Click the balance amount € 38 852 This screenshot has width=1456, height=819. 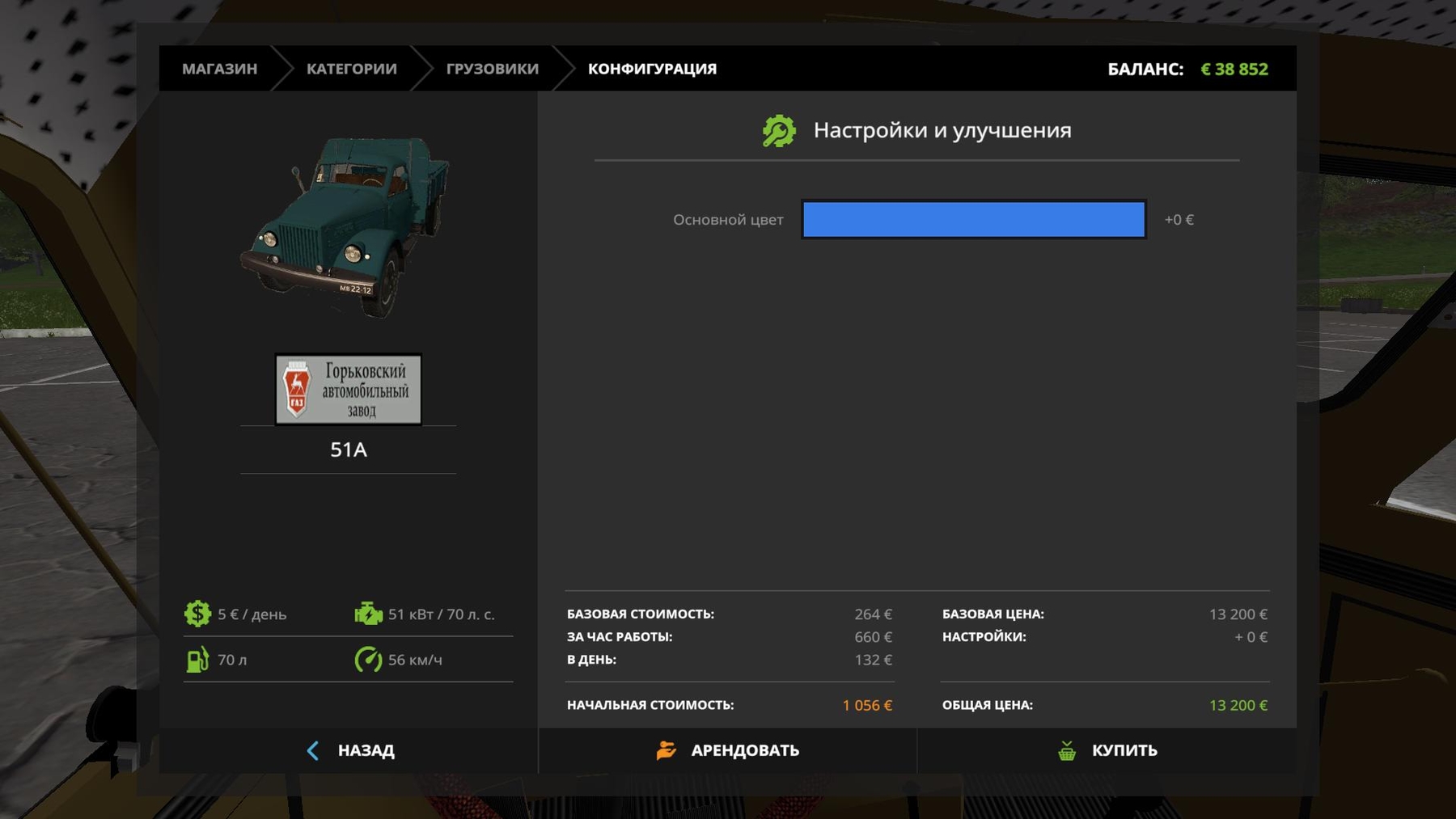coord(1234,70)
